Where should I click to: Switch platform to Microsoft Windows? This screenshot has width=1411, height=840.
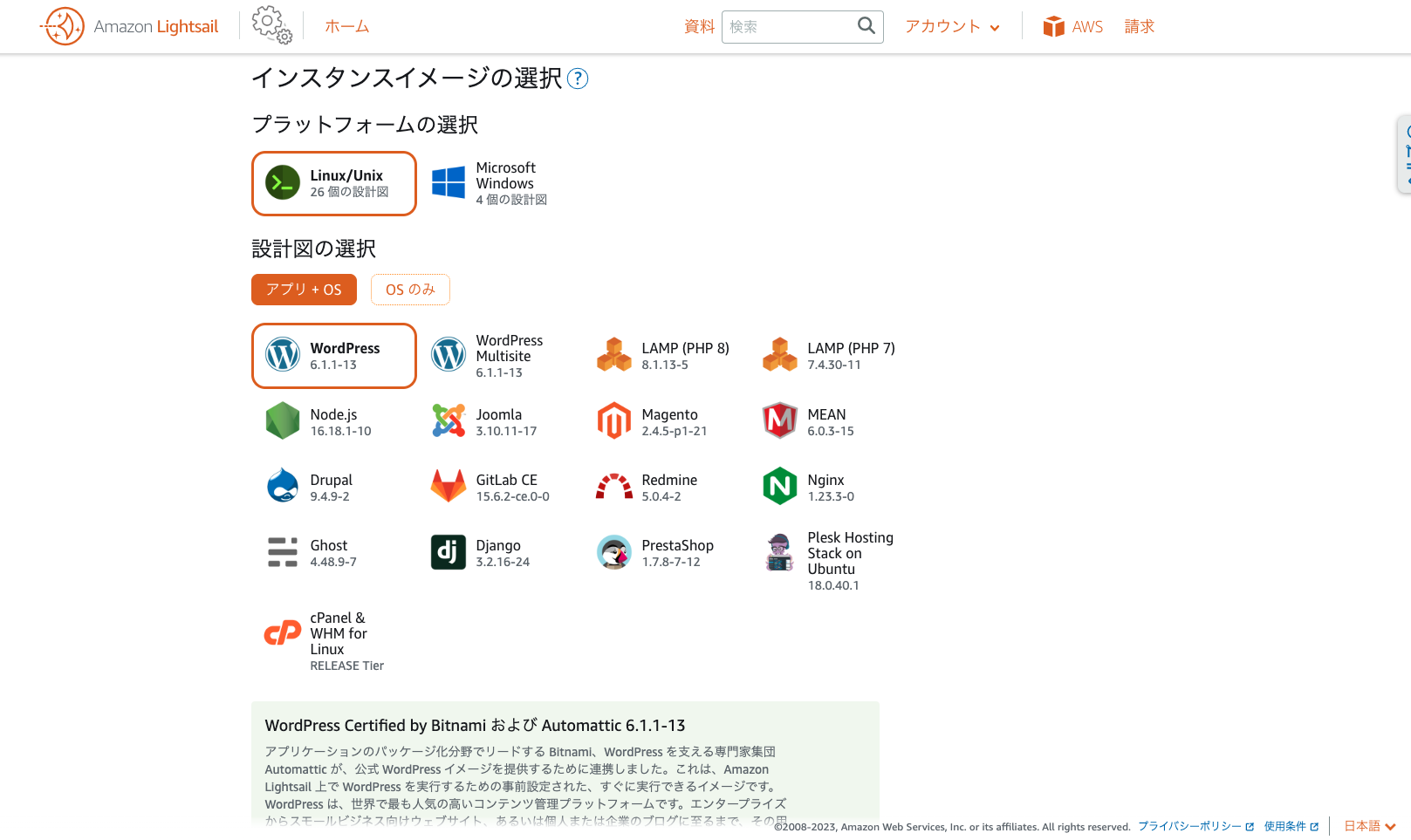click(490, 183)
